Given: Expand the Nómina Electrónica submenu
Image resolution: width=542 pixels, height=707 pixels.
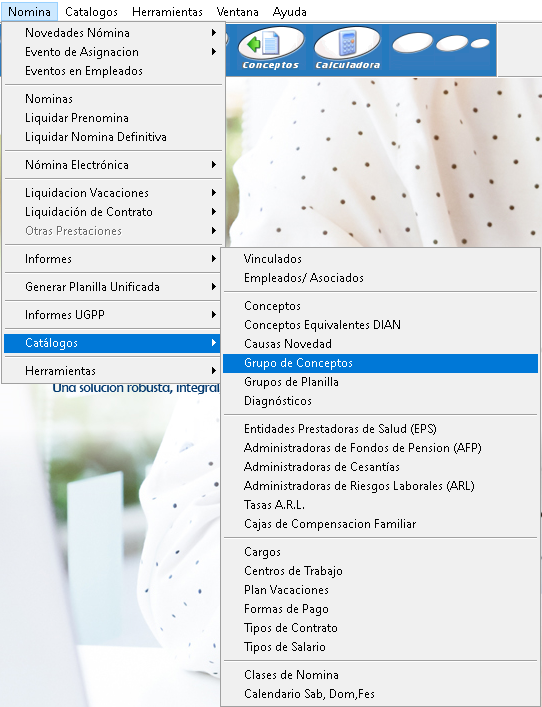Looking at the screenshot, I should click(x=113, y=165).
